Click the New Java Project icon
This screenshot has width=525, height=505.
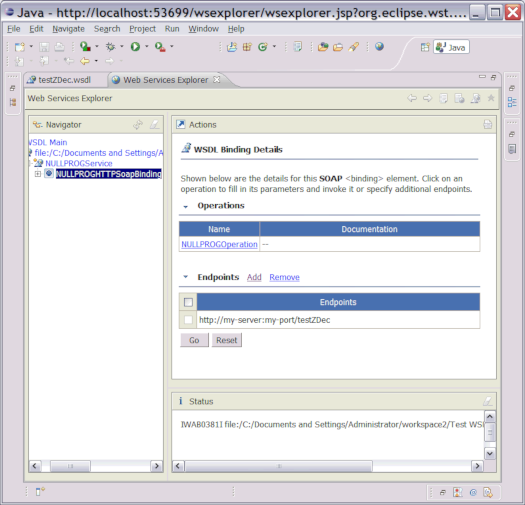tap(232, 47)
